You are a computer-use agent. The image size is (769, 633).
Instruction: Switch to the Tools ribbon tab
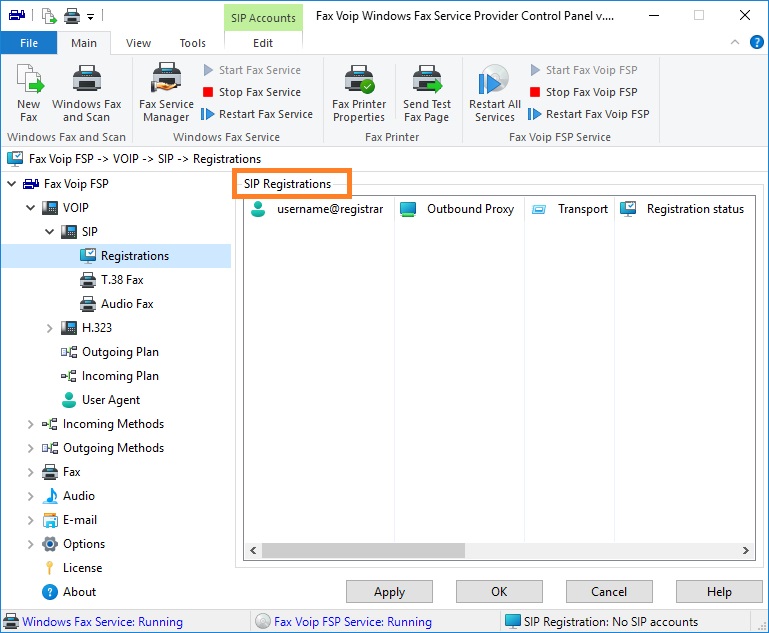193,43
